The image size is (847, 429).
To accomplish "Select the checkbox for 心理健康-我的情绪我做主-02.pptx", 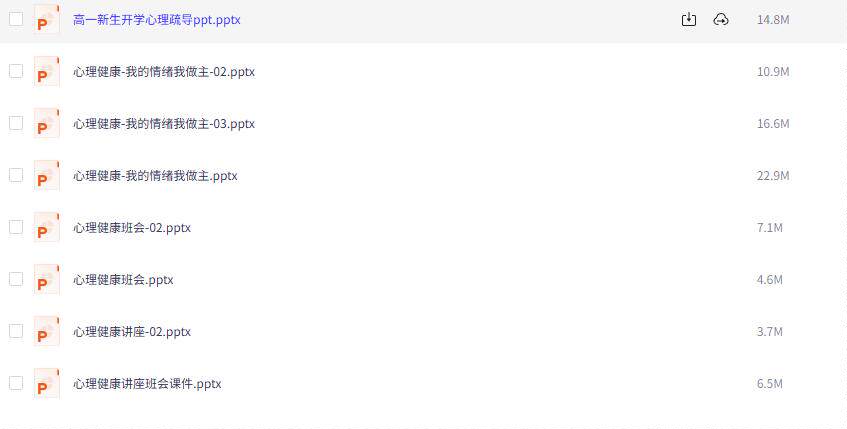I will tap(16, 71).
